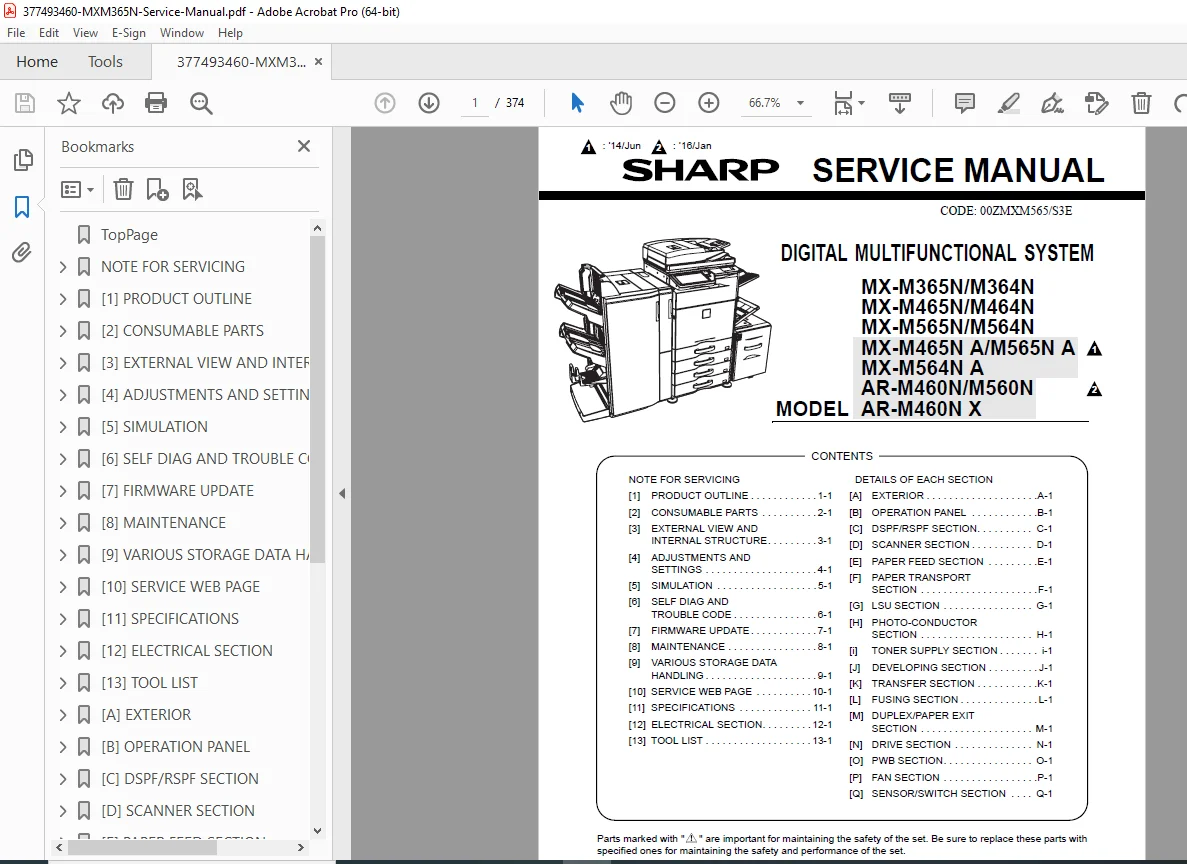Screen dimensions: 1187x864
Task: Select the Highlight text pen tool
Action: (x=1008, y=103)
